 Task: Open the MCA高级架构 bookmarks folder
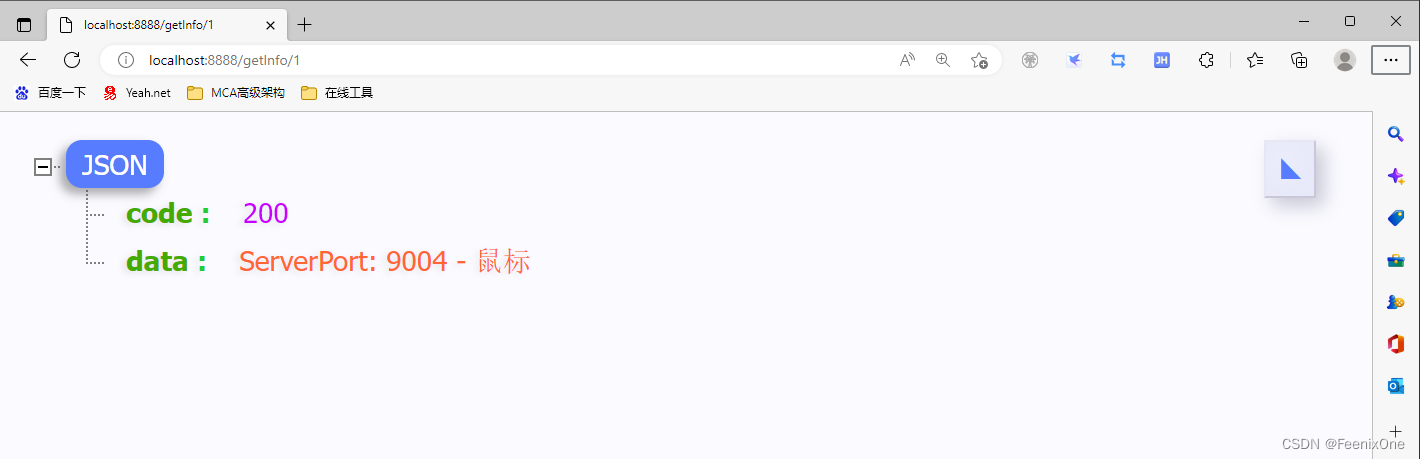tap(236, 93)
